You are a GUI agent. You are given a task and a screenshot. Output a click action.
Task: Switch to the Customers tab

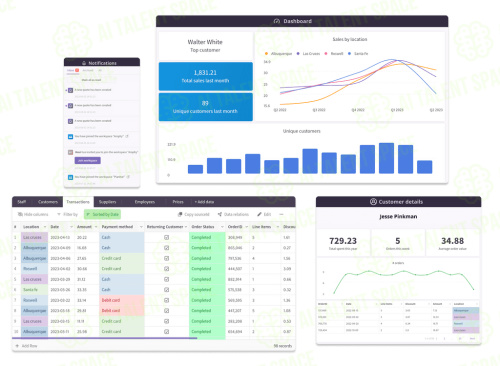point(48,202)
